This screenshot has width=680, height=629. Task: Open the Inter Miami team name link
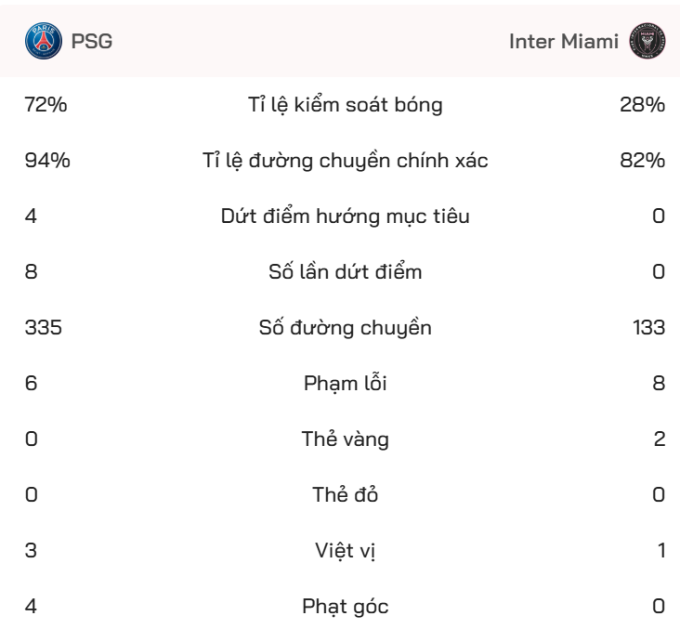pos(564,42)
